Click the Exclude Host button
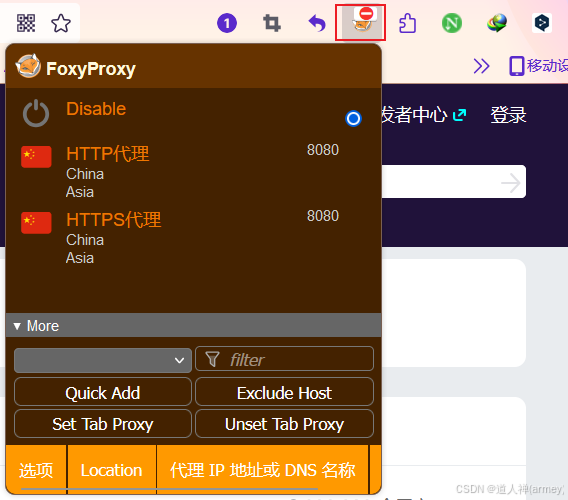 pos(284,392)
